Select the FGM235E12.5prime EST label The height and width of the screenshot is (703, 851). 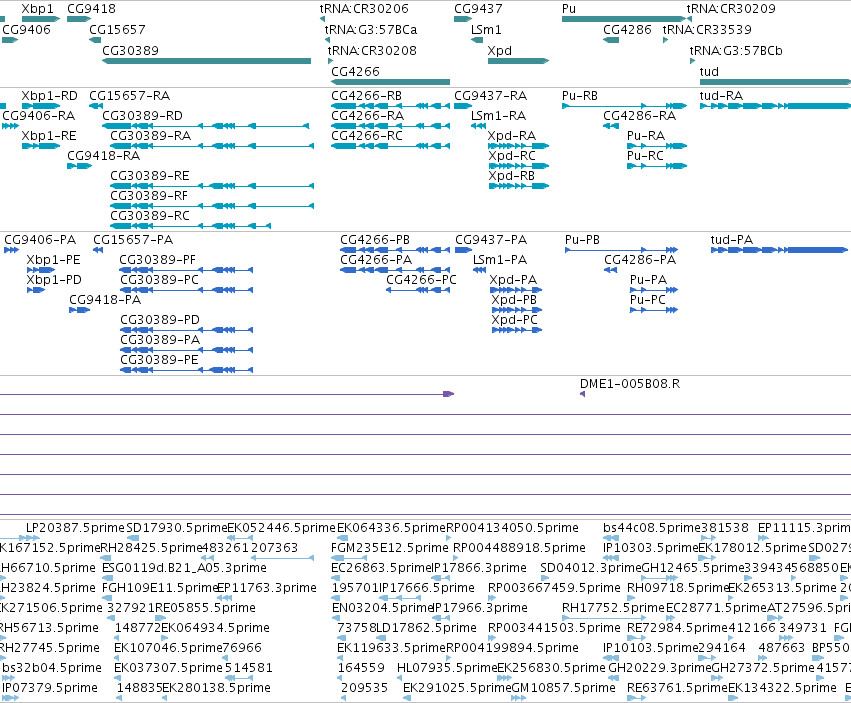tap(390, 548)
